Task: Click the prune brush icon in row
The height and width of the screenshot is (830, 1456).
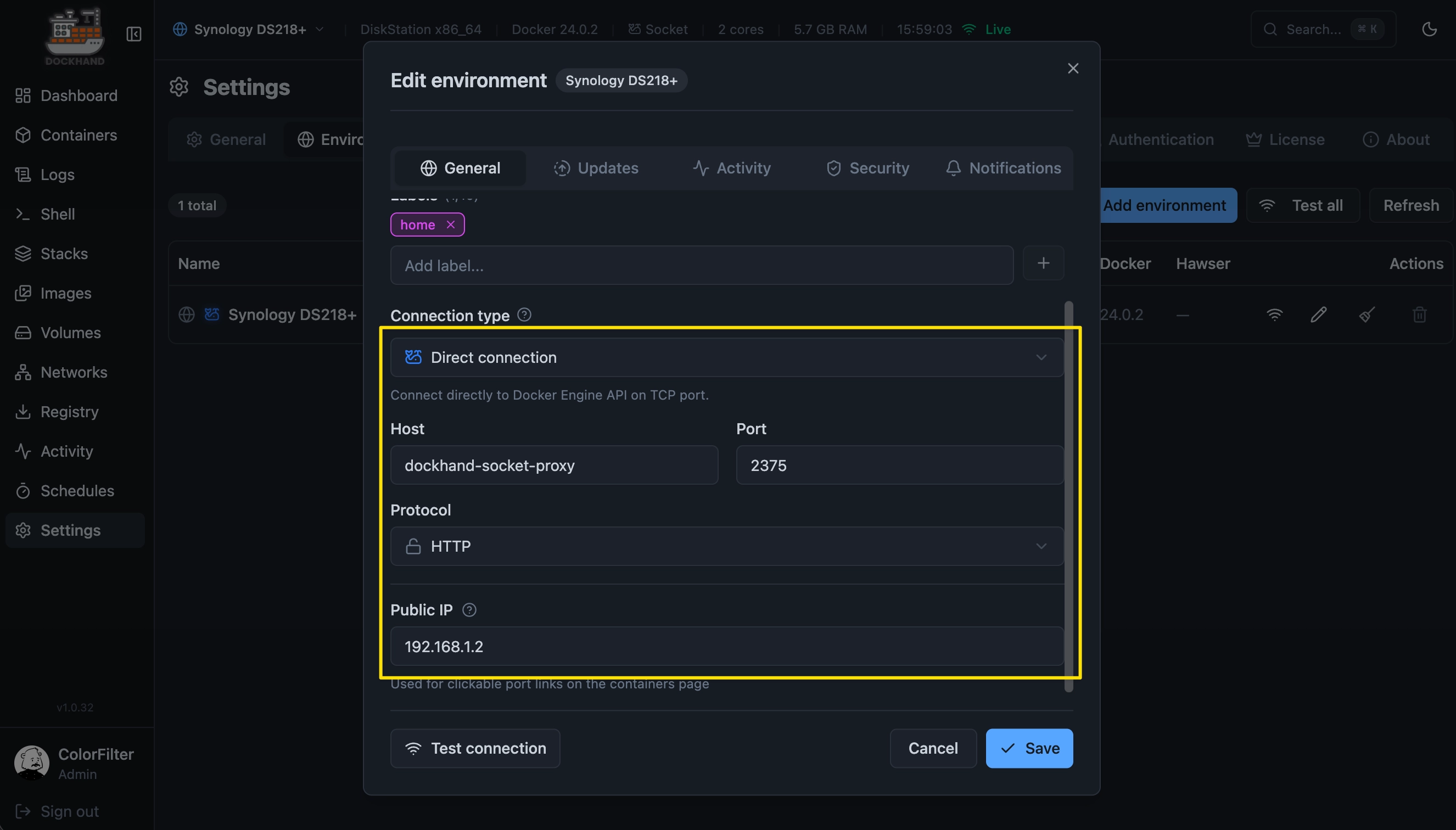Action: click(1367, 315)
